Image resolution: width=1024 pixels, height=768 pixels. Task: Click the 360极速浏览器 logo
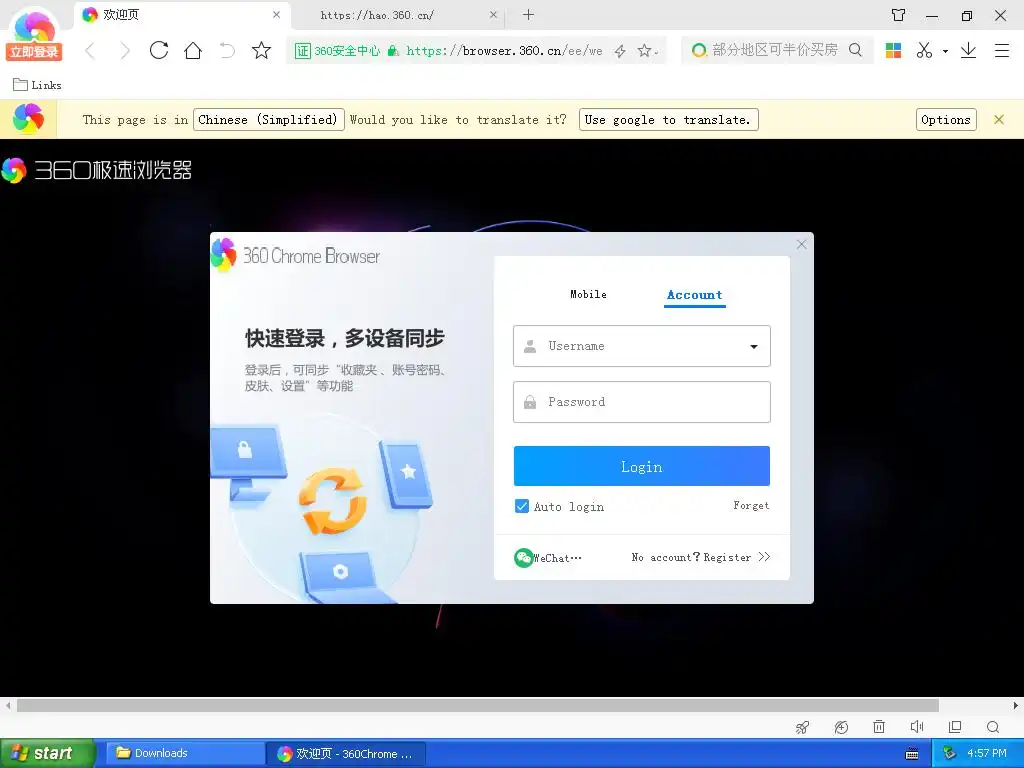pyautogui.click(x=97, y=170)
